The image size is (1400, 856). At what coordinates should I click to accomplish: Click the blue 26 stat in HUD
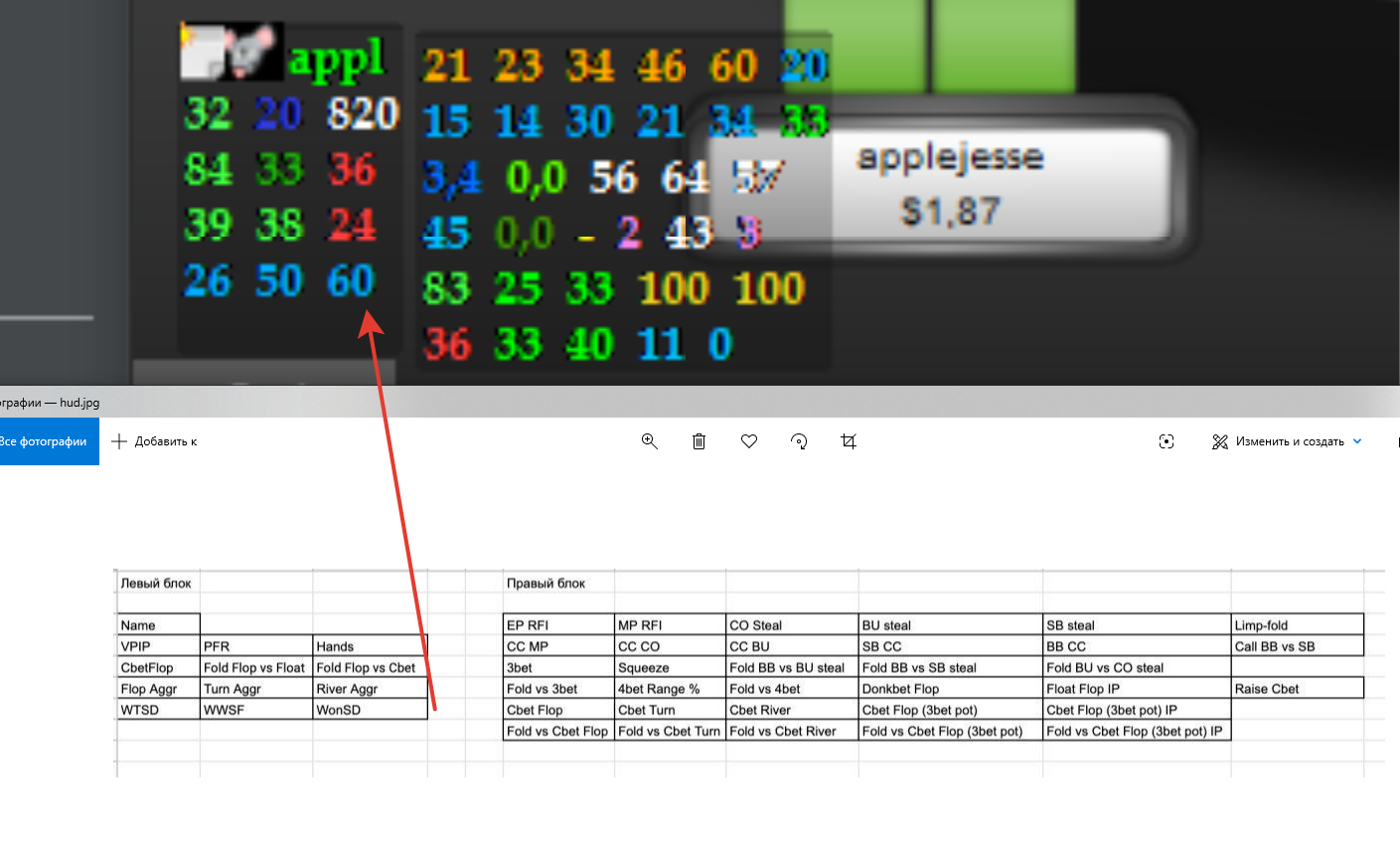[209, 281]
